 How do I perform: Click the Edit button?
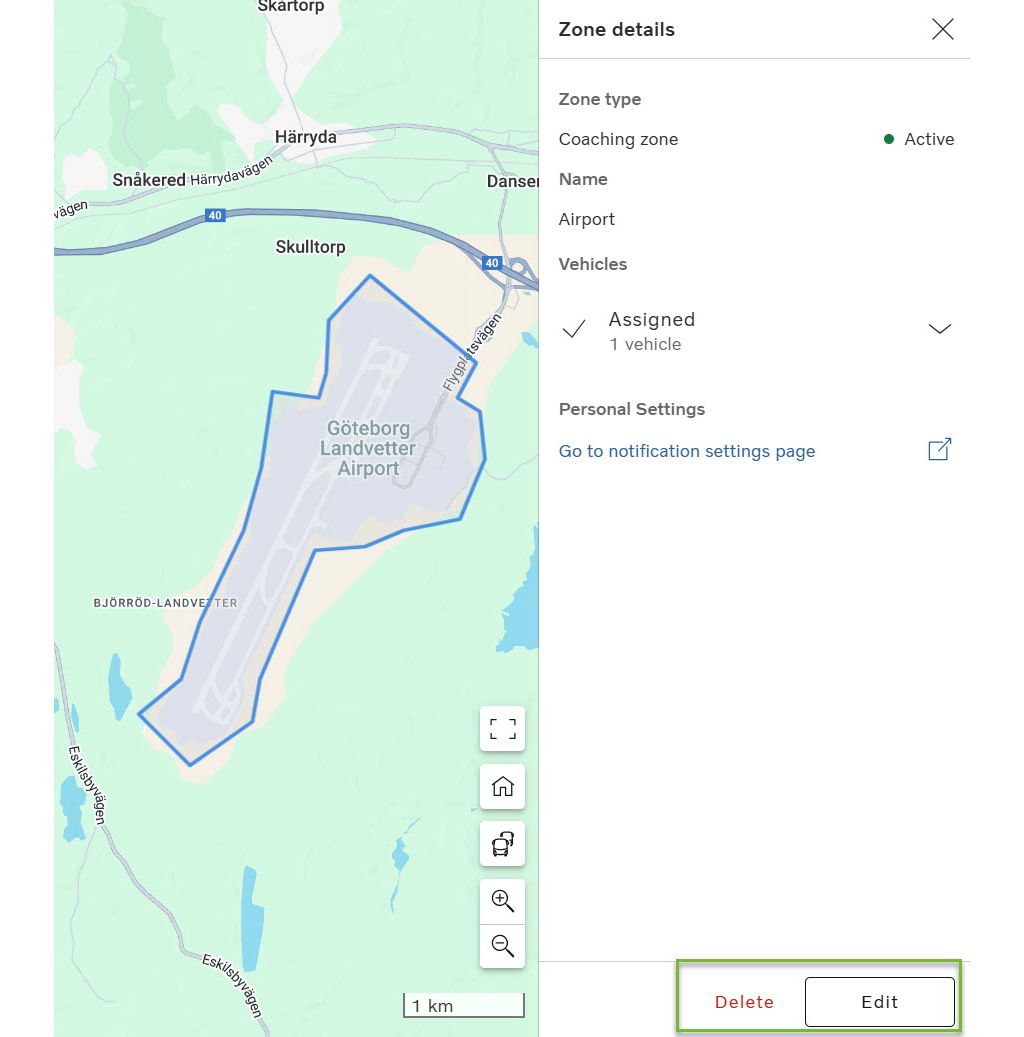point(879,1001)
